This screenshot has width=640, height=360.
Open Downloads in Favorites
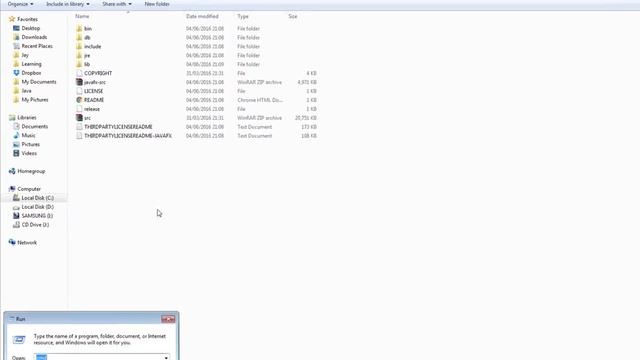point(34,37)
